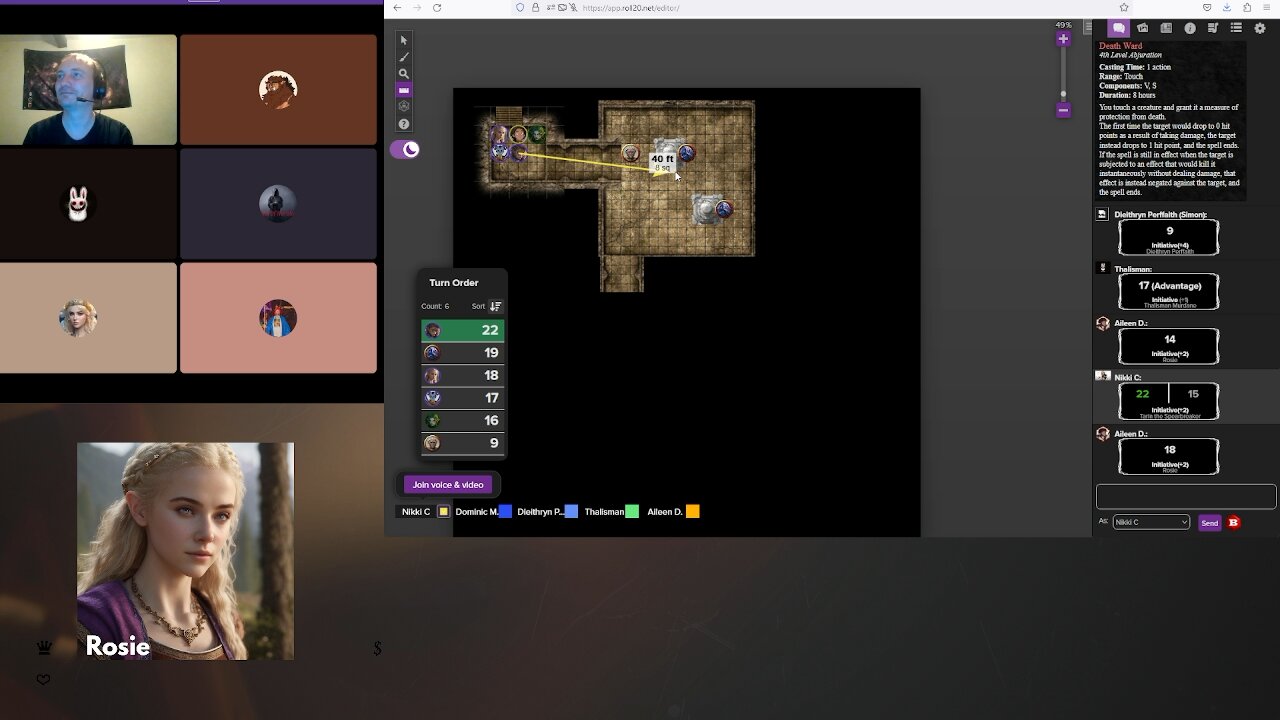1280x720 pixels.
Task: Click the Rosie character portrait
Action: tap(186, 551)
